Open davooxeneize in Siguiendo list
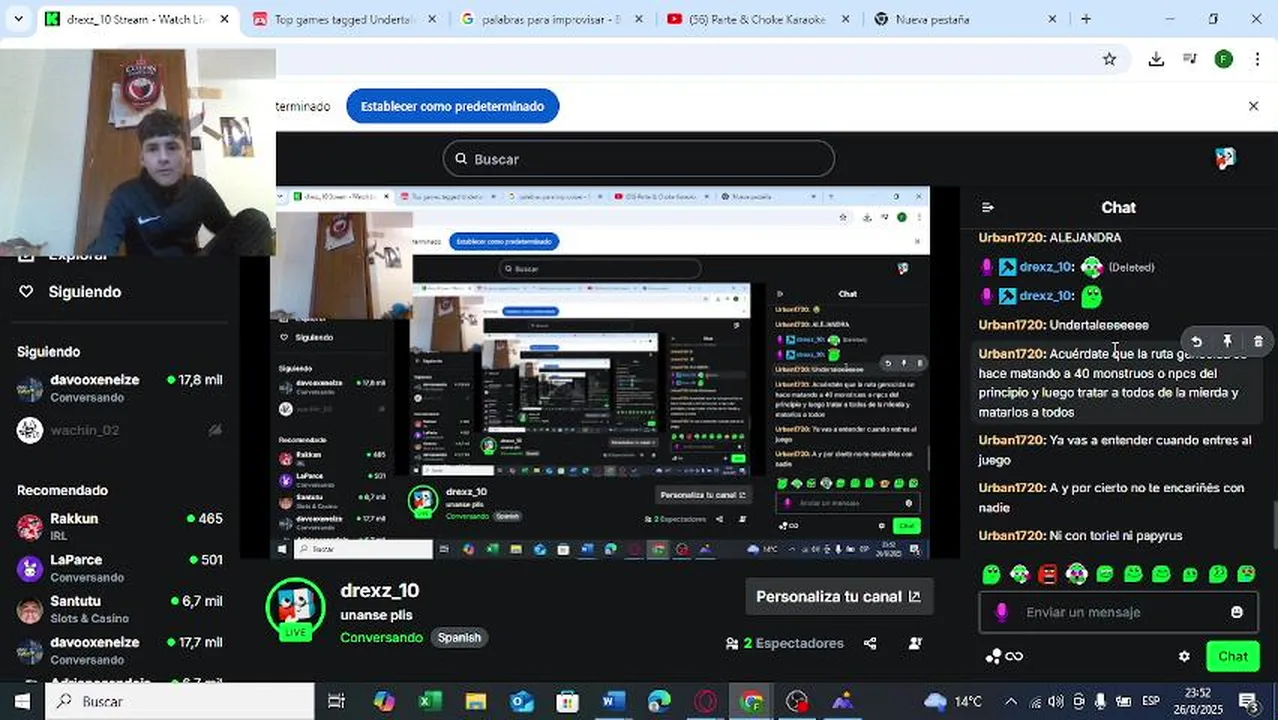This screenshot has height=720, width=1278. 120,388
